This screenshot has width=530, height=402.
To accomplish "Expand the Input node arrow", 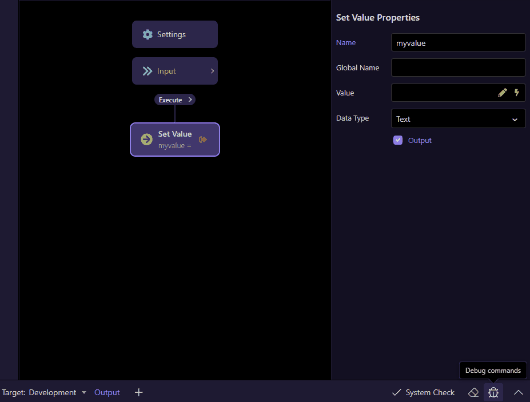I will click(x=212, y=71).
